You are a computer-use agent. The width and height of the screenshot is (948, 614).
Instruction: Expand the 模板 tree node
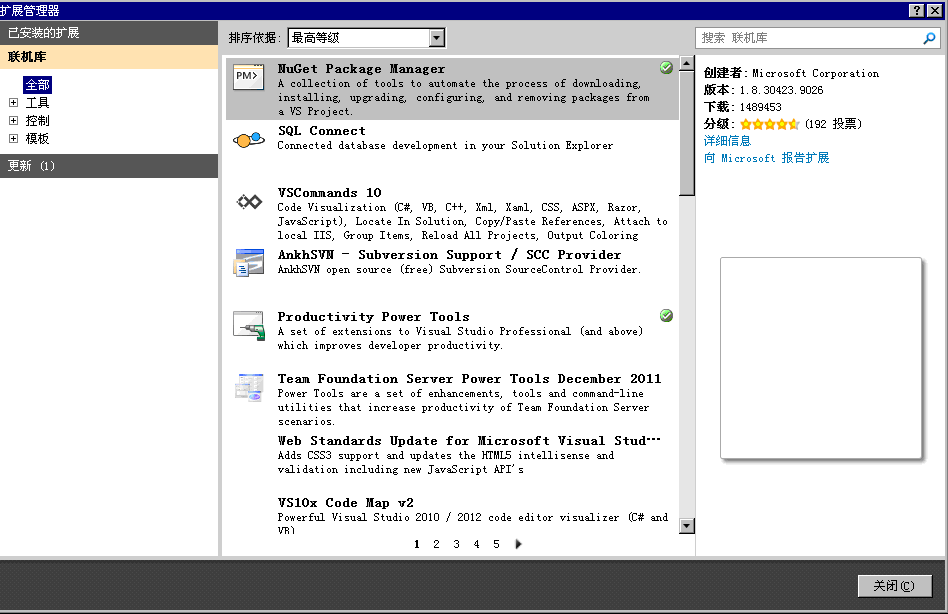[x=13, y=139]
